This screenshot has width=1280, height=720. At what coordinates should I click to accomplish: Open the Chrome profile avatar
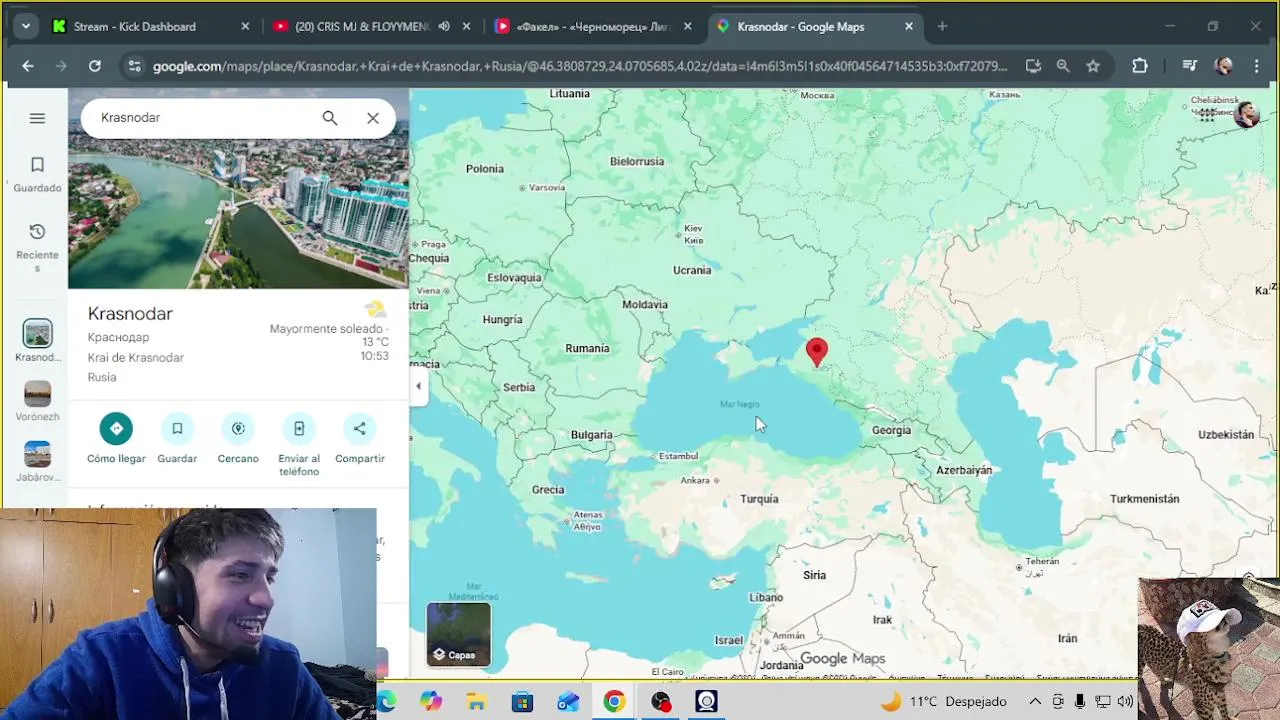tap(1223, 66)
